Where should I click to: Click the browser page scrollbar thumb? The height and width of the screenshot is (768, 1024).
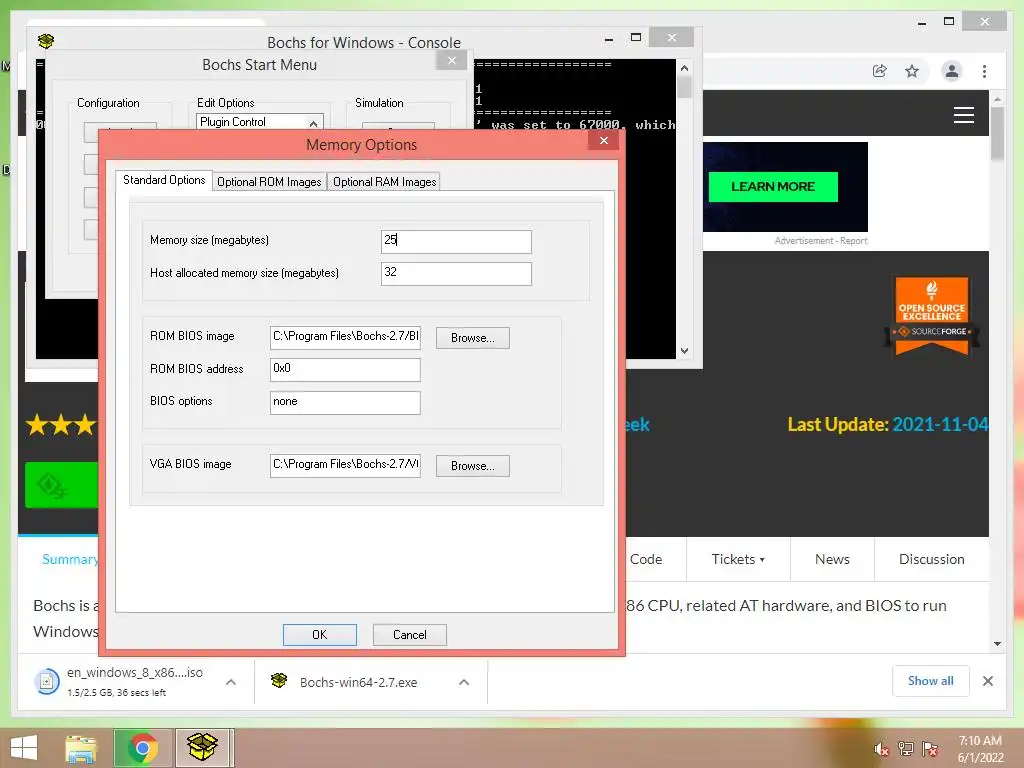pos(997,133)
